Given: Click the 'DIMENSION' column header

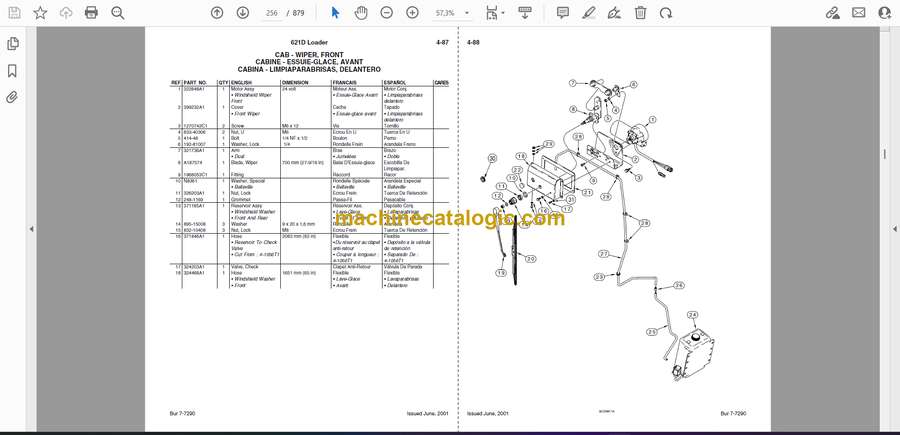Looking at the screenshot, I should click(295, 83).
